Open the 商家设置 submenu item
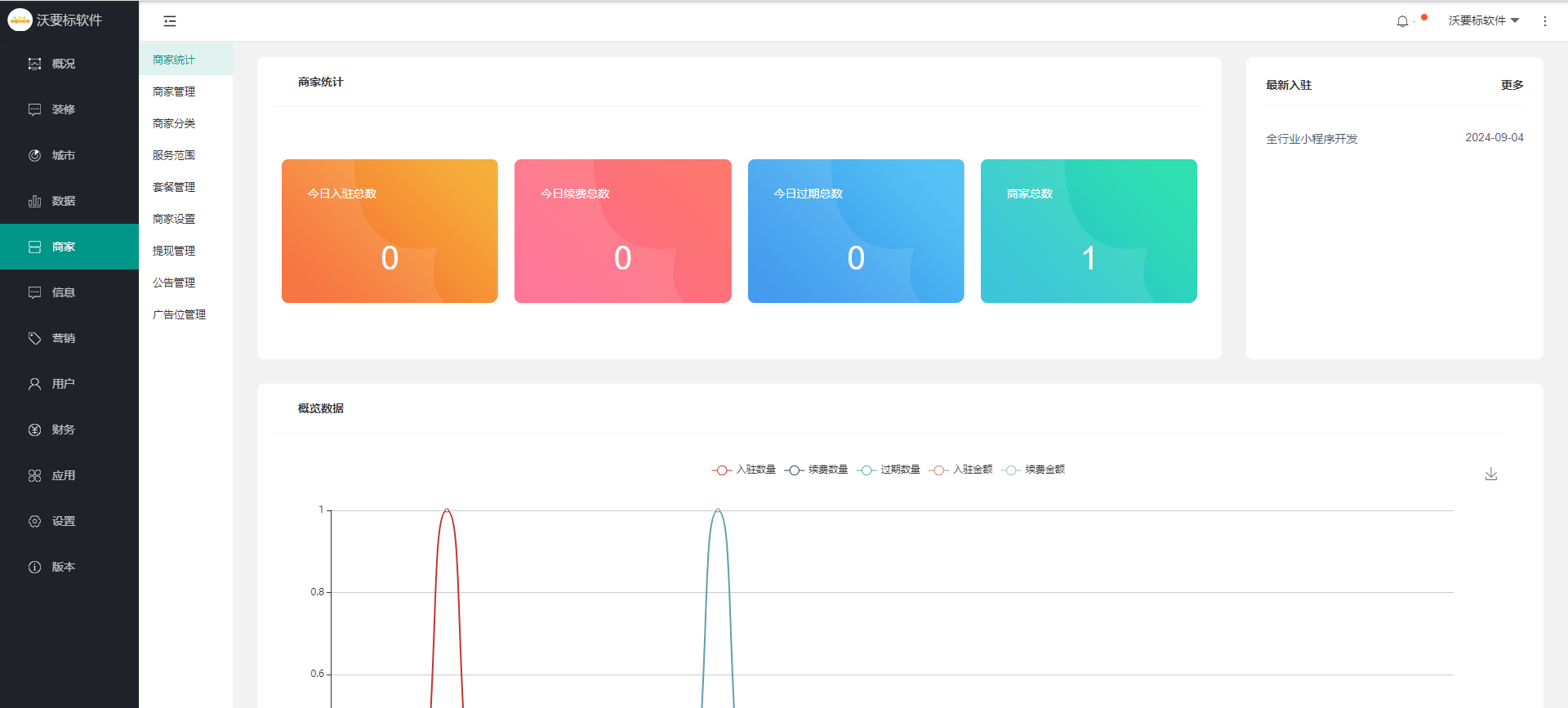 185,219
